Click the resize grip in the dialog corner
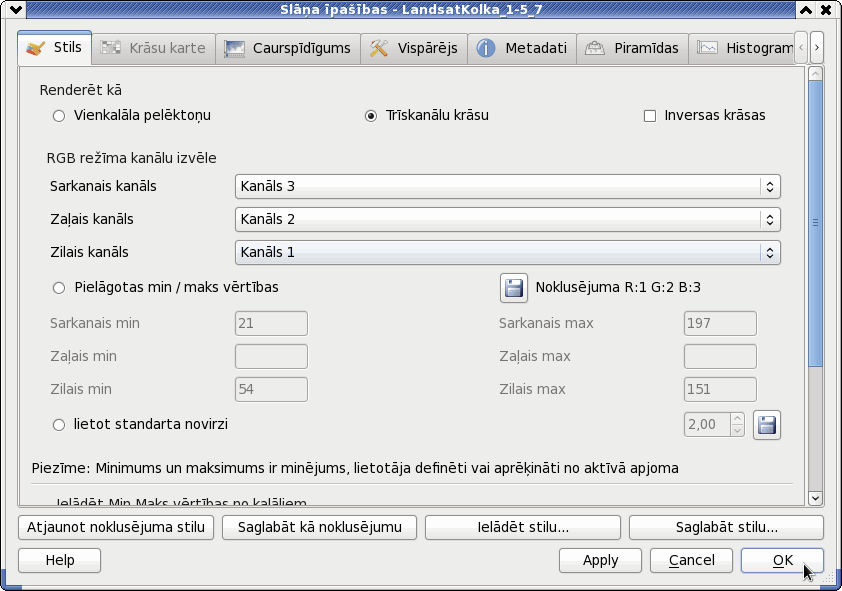This screenshot has width=842, height=591. (828, 578)
